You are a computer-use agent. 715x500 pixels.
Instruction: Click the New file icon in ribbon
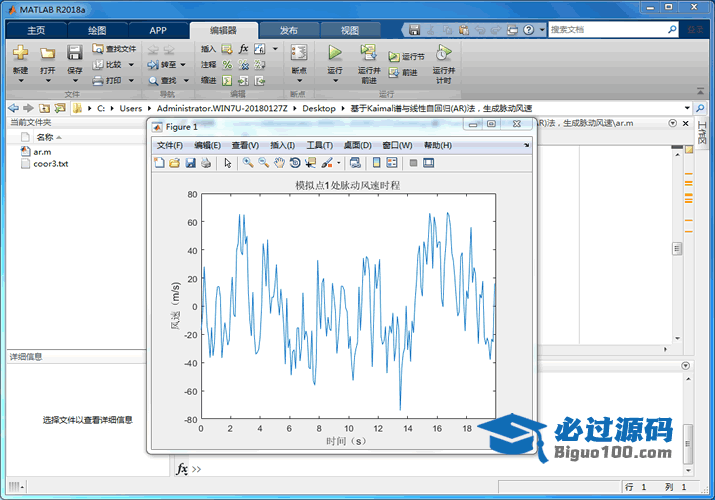[20, 53]
